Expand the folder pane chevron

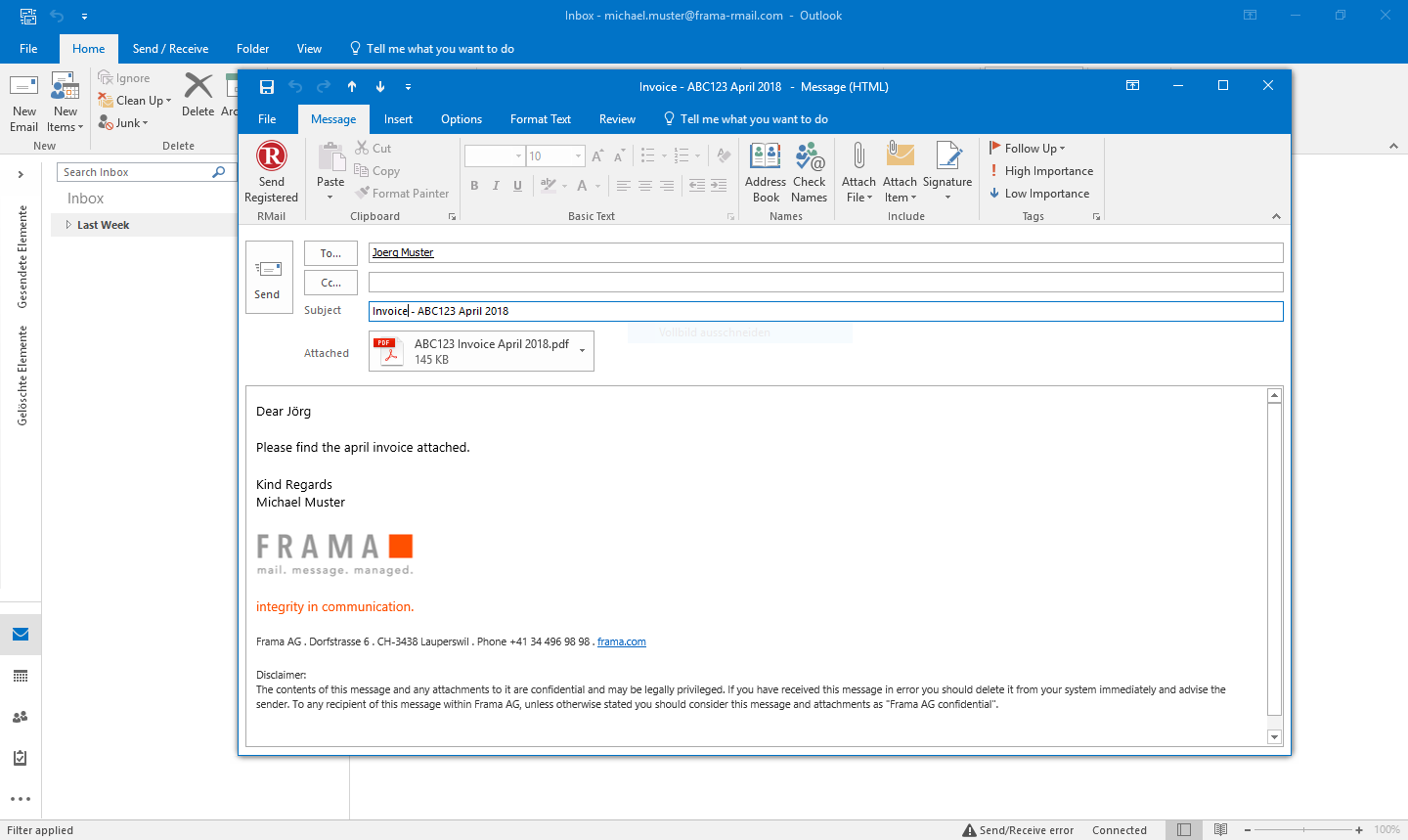point(21,175)
